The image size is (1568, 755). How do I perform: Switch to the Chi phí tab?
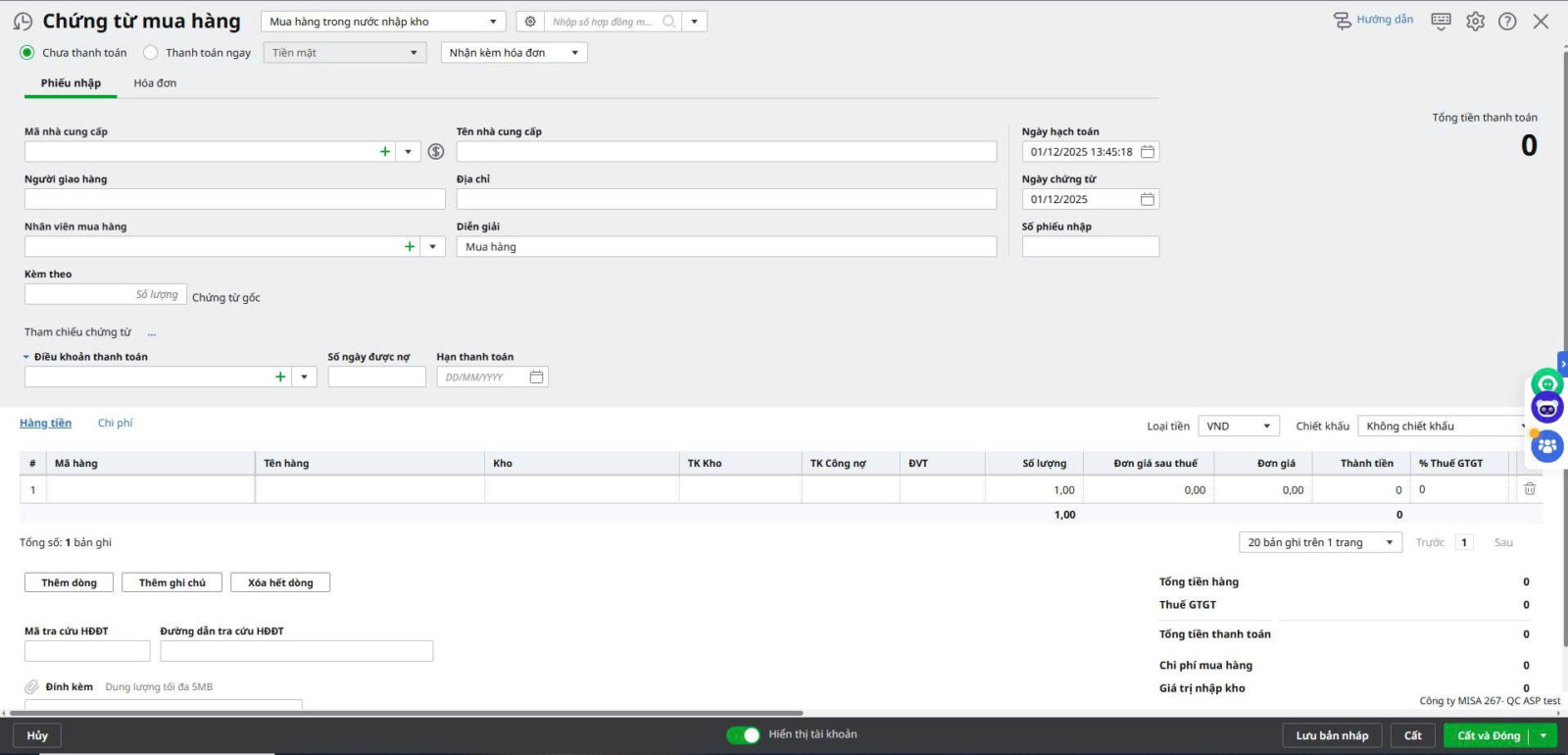[115, 424]
